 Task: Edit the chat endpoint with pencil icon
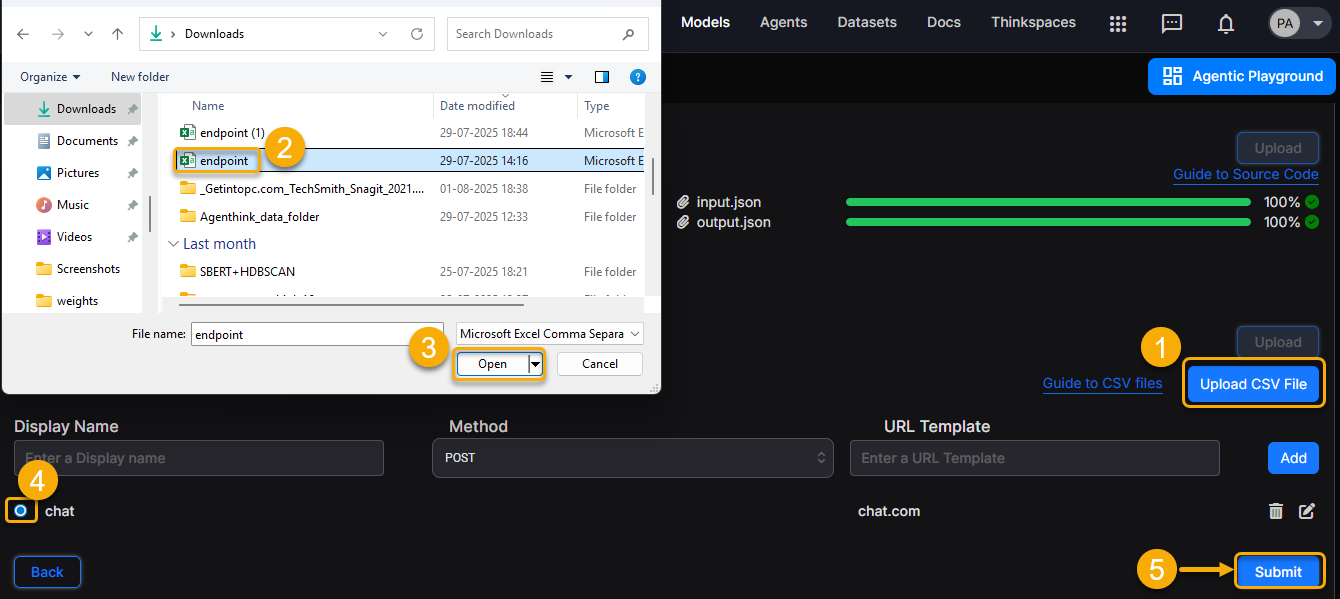[1306, 511]
